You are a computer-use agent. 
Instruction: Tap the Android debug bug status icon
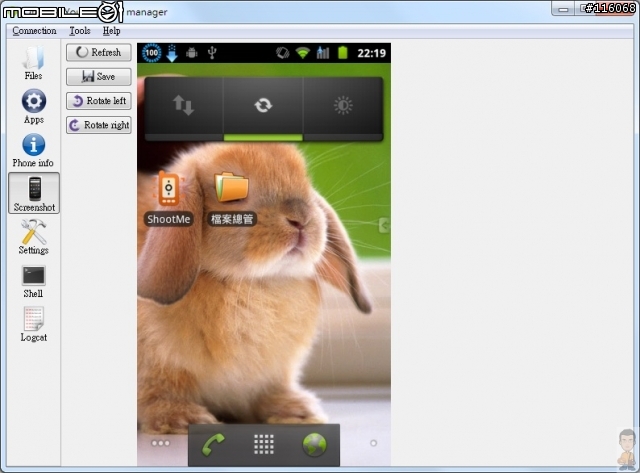coord(192,53)
